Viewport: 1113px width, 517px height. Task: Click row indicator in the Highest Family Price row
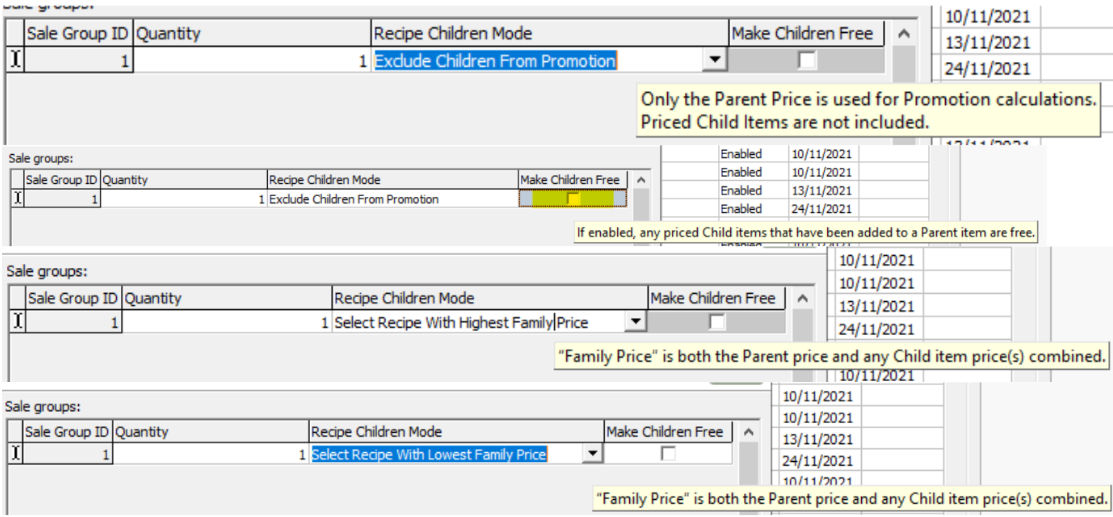(16, 322)
